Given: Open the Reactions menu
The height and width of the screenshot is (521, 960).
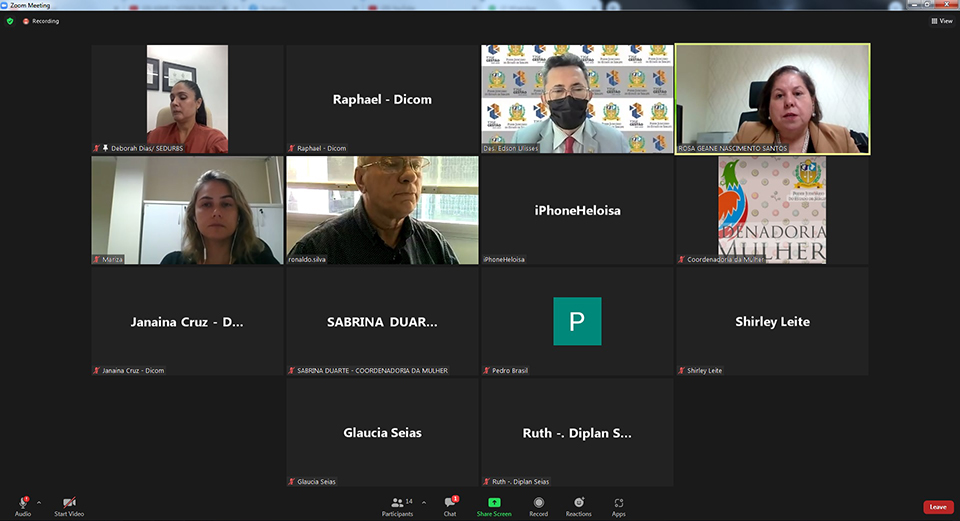Looking at the screenshot, I should click(578, 503).
